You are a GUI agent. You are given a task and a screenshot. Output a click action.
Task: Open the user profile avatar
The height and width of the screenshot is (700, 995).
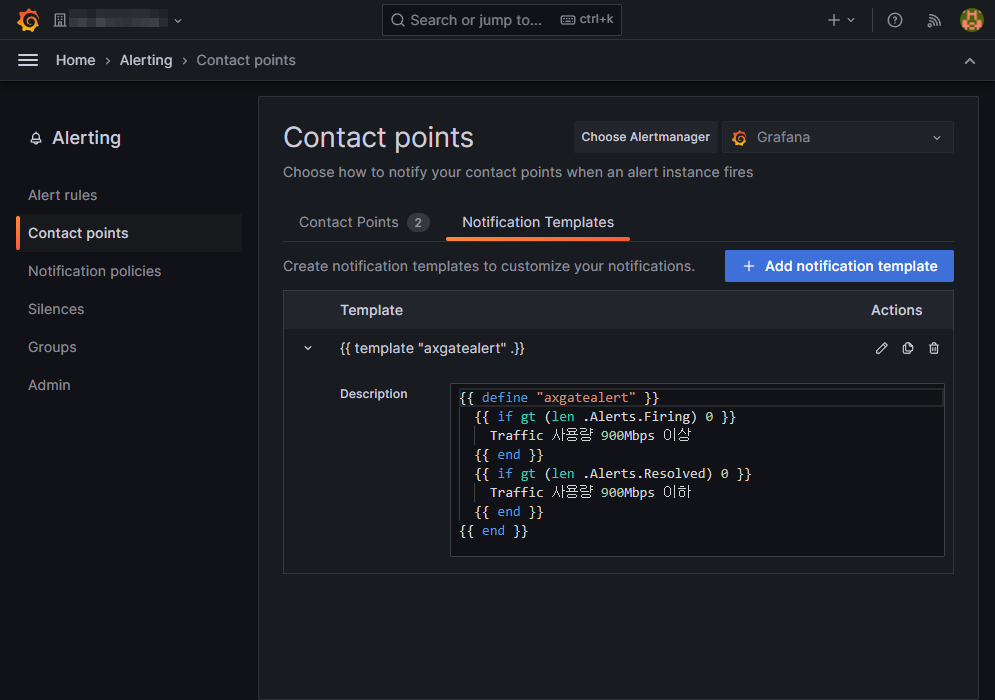point(972,20)
